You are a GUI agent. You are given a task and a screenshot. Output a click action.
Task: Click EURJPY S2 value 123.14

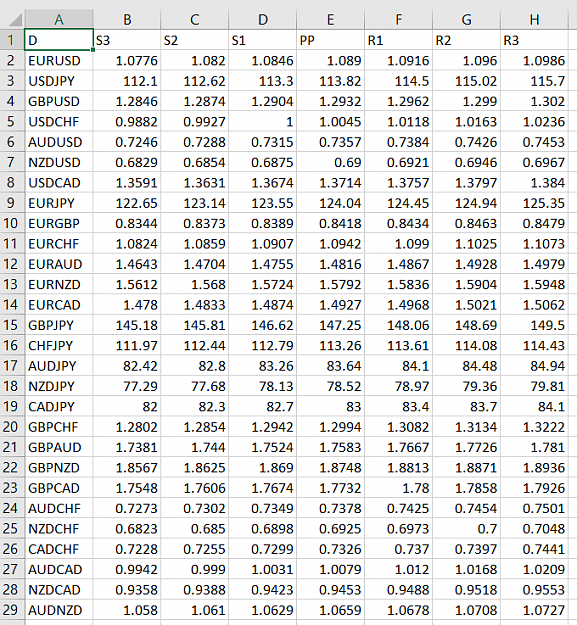[194, 202]
